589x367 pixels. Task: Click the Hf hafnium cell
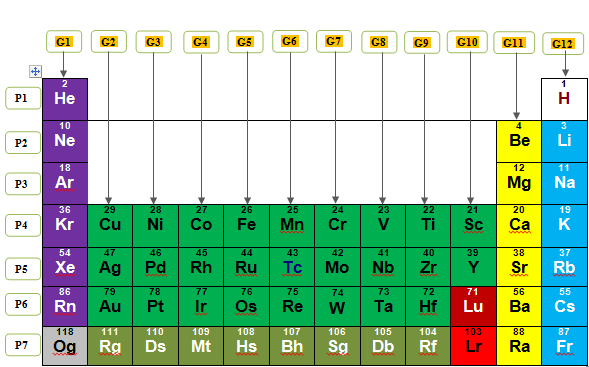coord(428,307)
